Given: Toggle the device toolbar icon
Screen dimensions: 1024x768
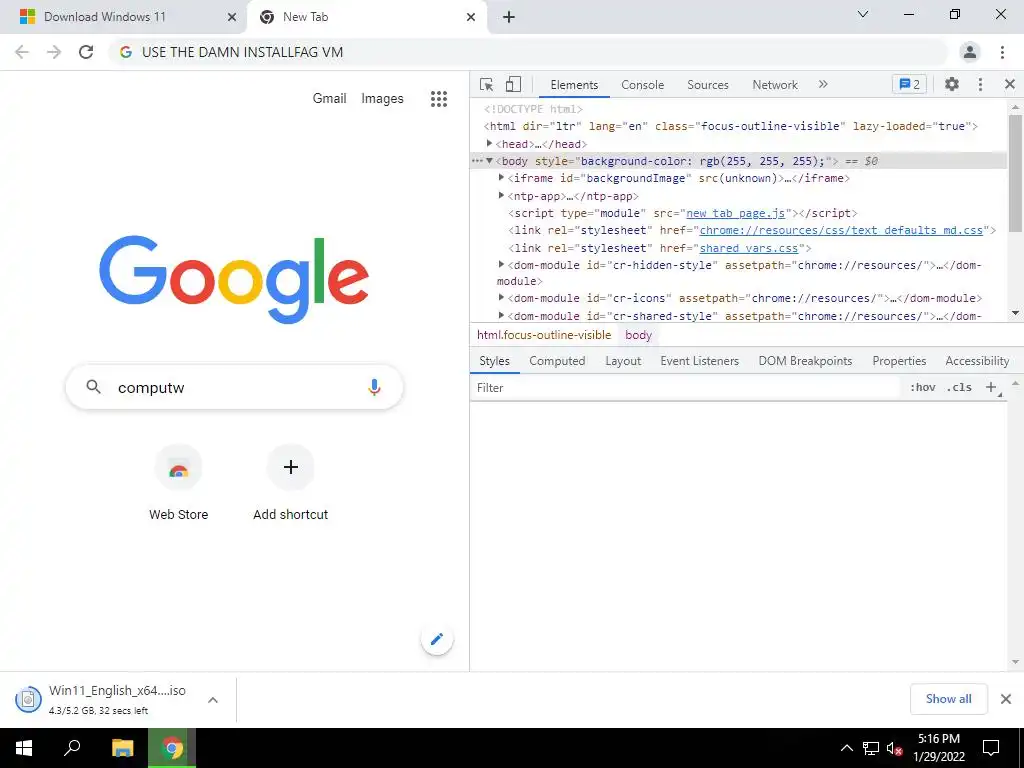Looking at the screenshot, I should click(513, 84).
